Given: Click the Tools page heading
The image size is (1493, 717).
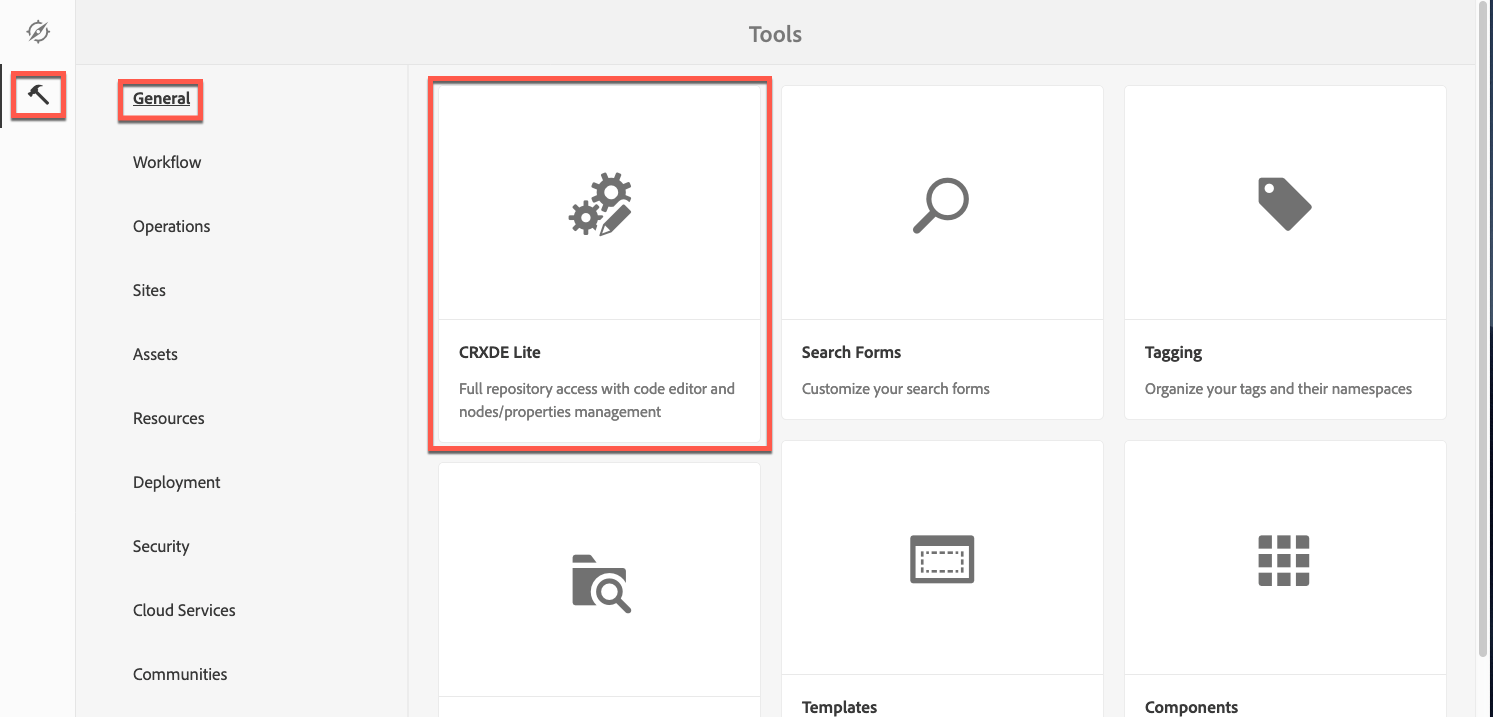Looking at the screenshot, I should pyautogui.click(x=775, y=34).
